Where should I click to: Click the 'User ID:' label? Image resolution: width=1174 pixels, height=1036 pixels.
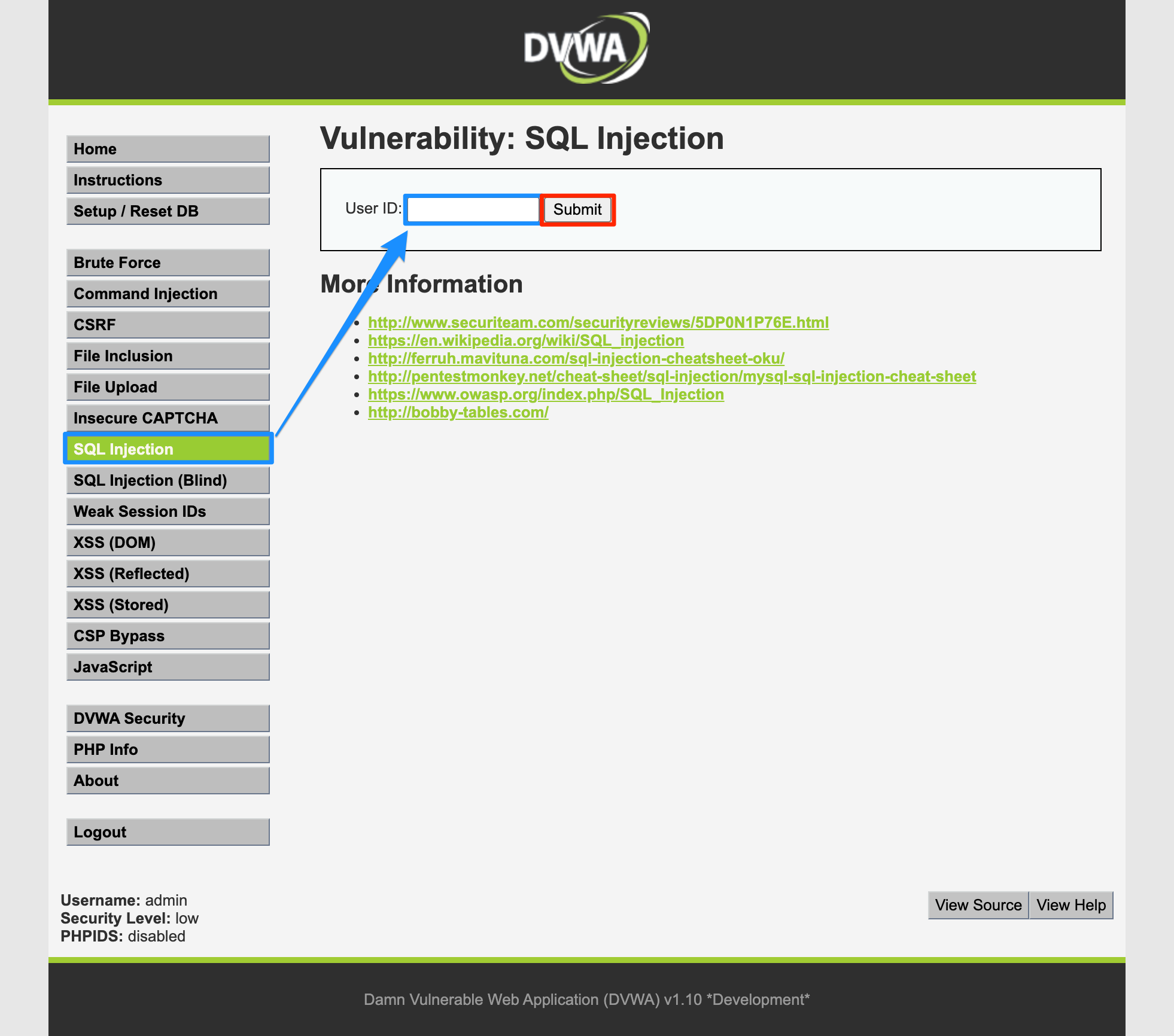pyautogui.click(x=373, y=208)
